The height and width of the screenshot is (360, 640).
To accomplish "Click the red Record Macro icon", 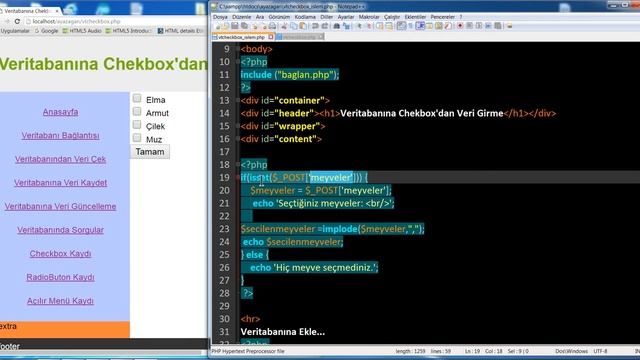I will [460, 26].
